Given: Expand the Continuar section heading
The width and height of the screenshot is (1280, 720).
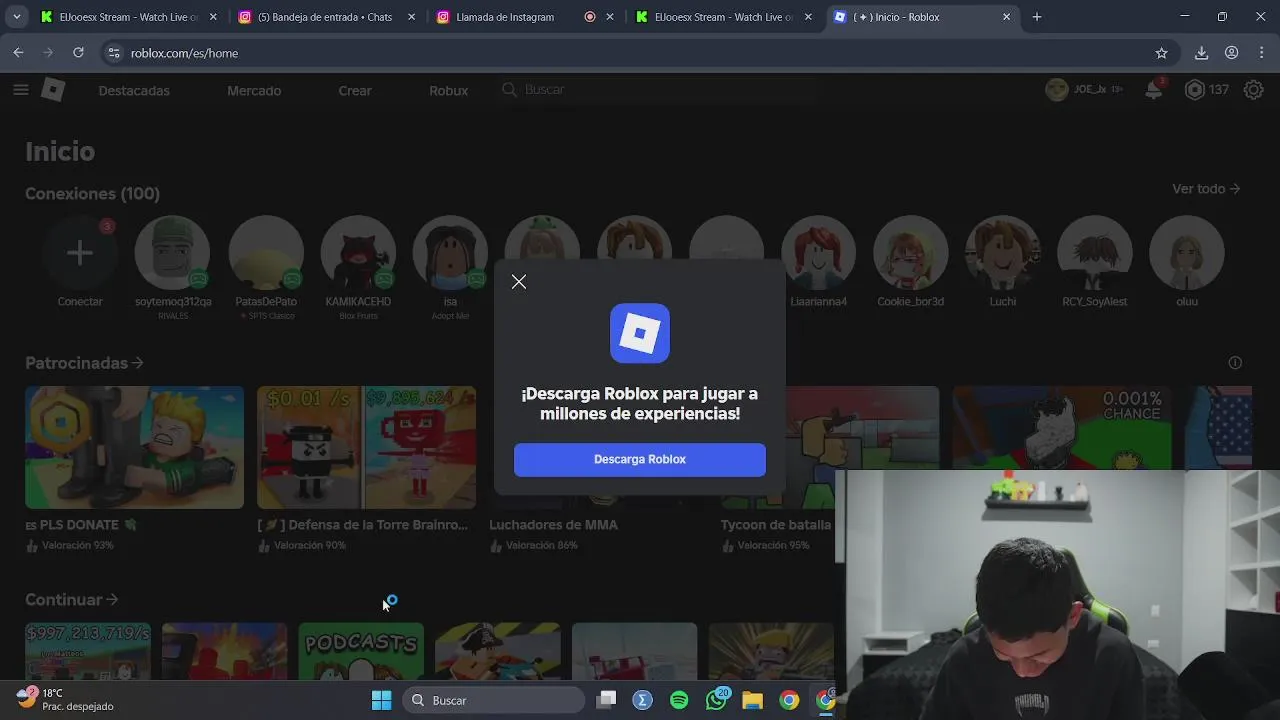Looking at the screenshot, I should [72, 600].
